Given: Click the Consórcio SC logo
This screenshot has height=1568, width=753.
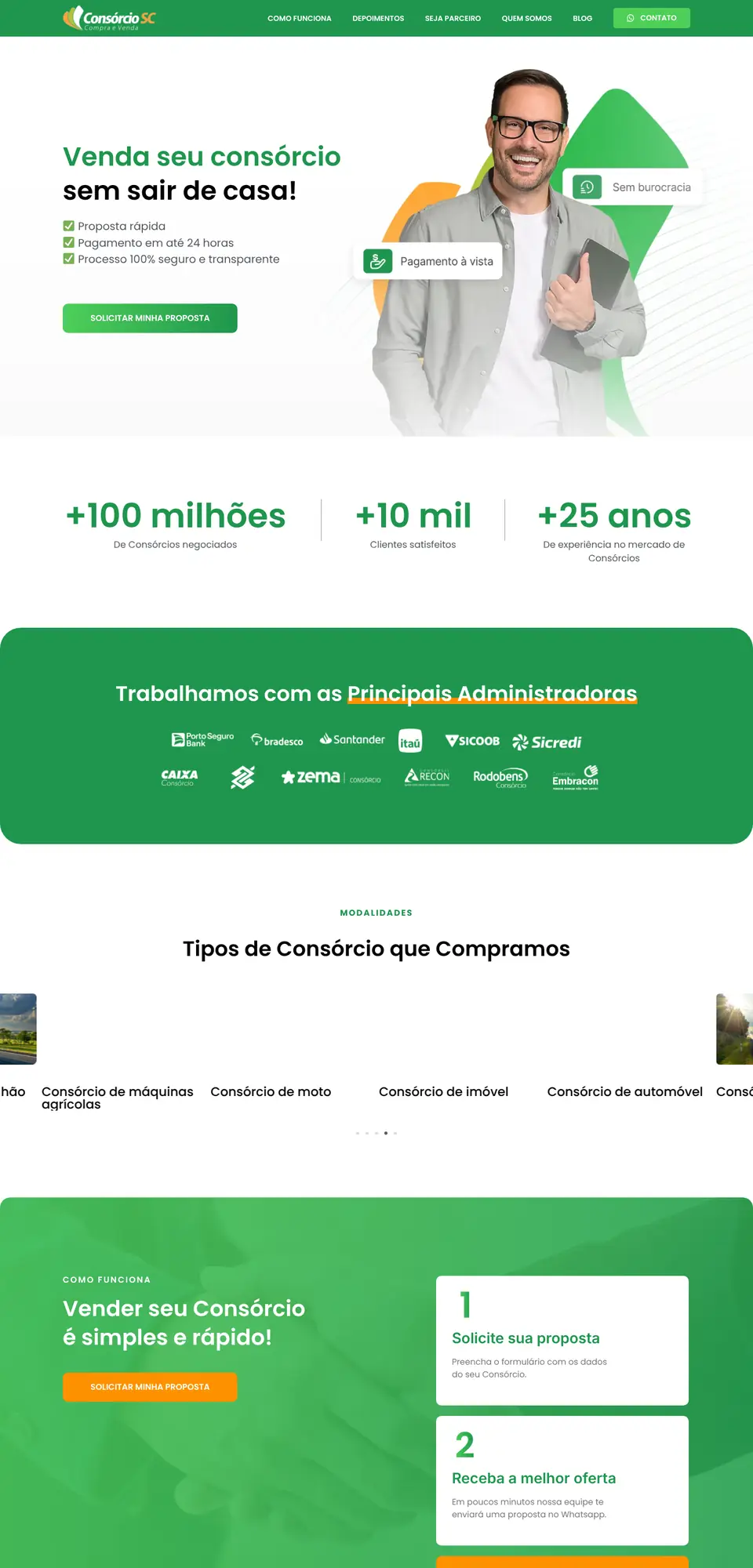Looking at the screenshot, I should (109, 18).
